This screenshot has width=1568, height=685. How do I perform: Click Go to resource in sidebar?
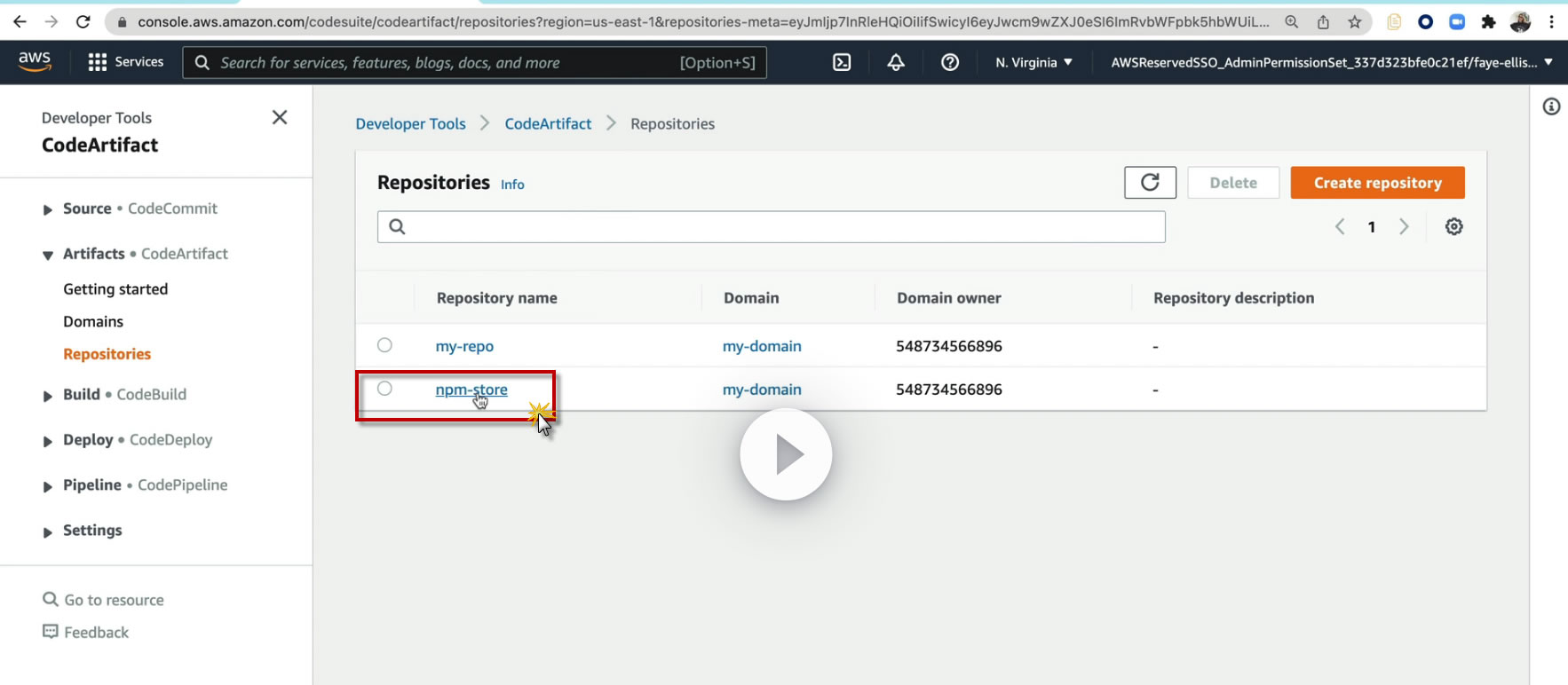[x=104, y=600]
